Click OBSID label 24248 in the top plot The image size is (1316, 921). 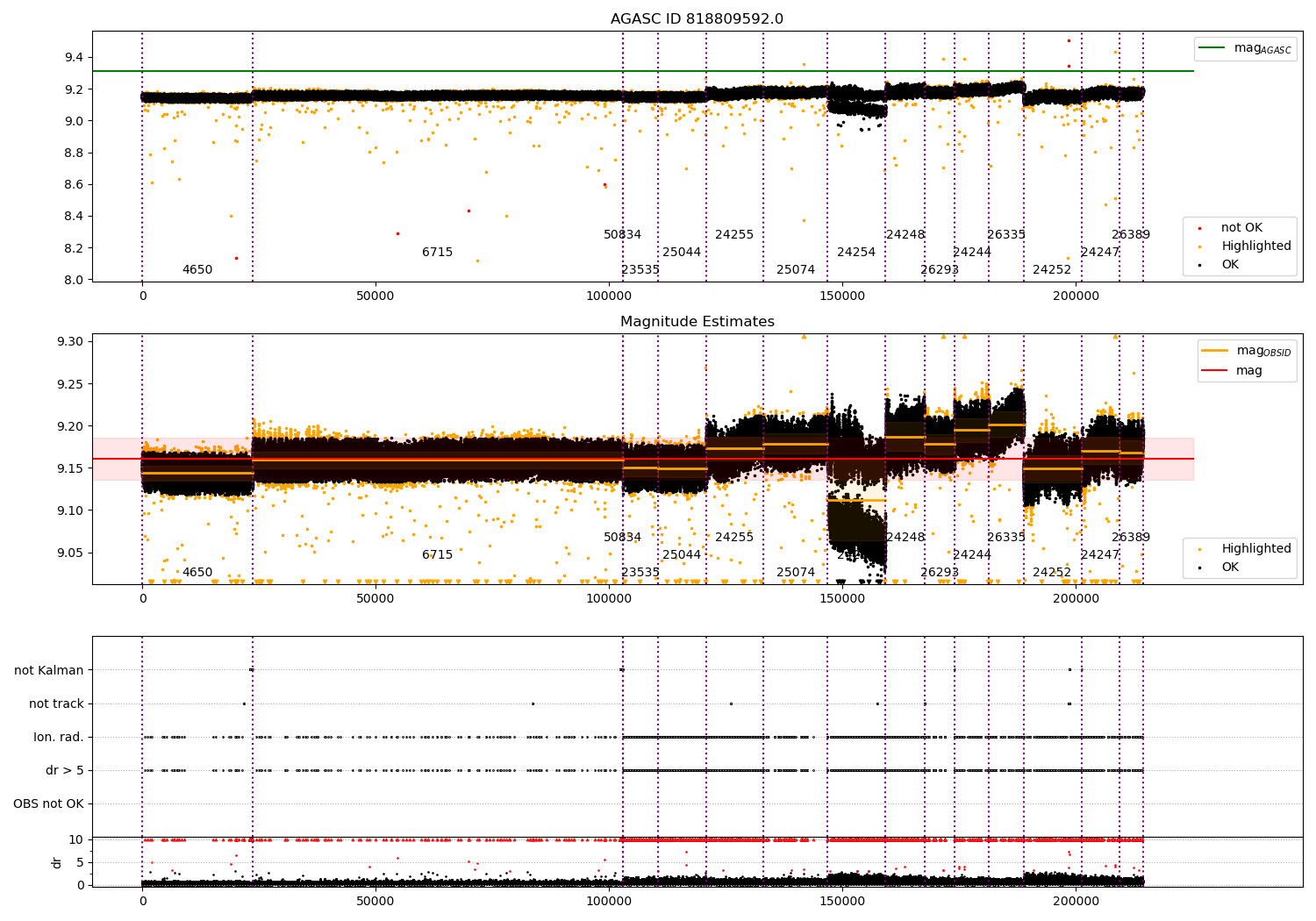coord(905,235)
